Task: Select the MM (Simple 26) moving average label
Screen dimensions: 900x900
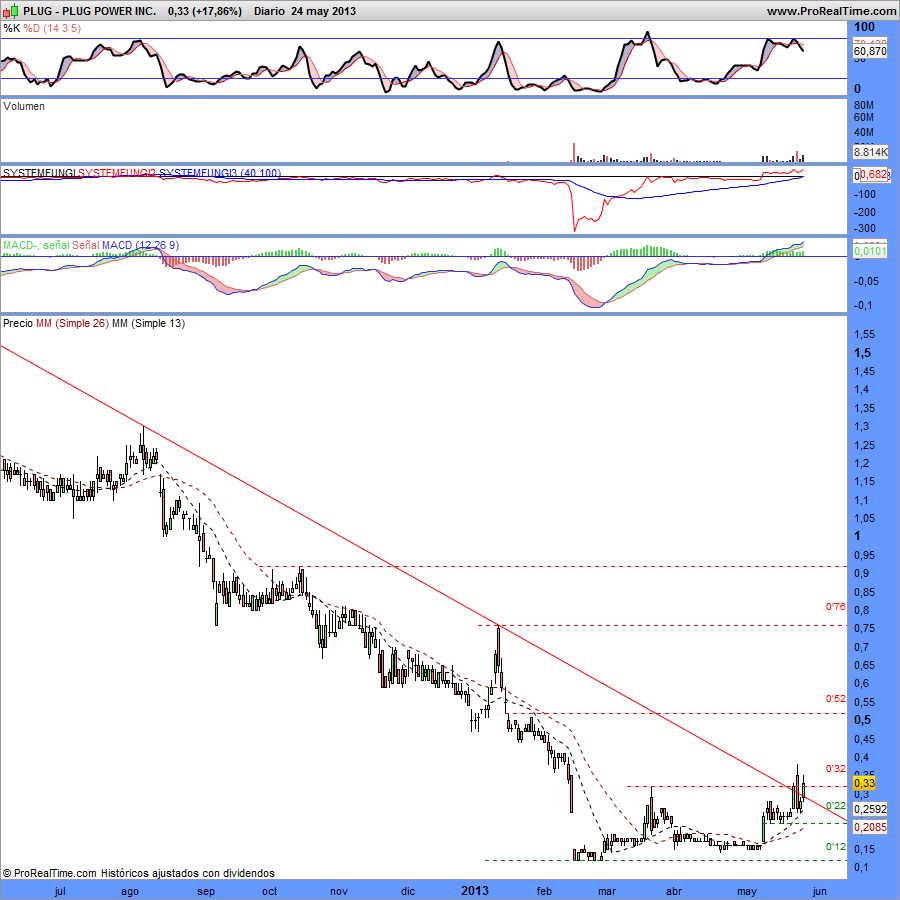Action: (x=72, y=323)
